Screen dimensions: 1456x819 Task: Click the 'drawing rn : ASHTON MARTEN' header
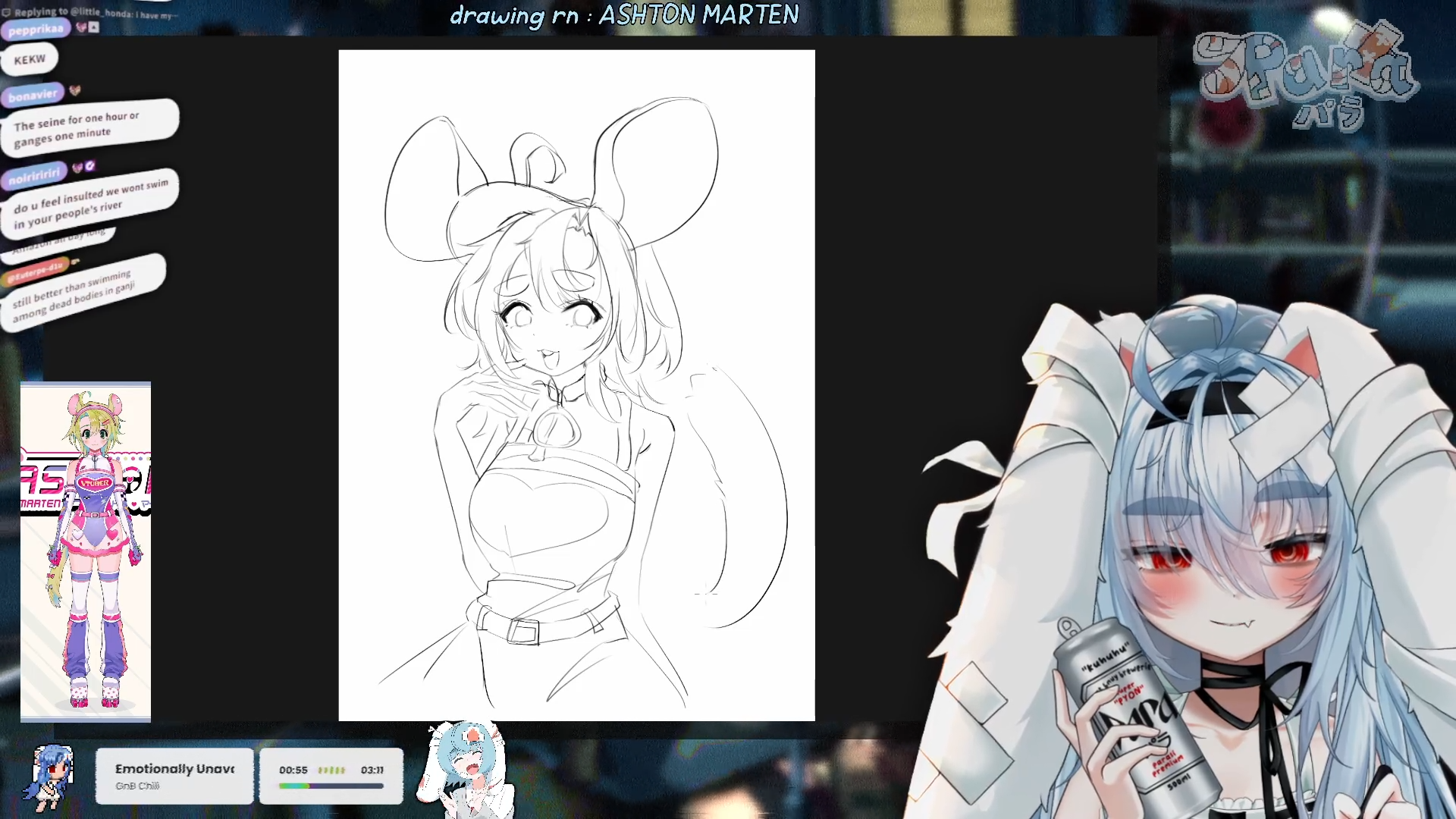pyautogui.click(x=624, y=15)
